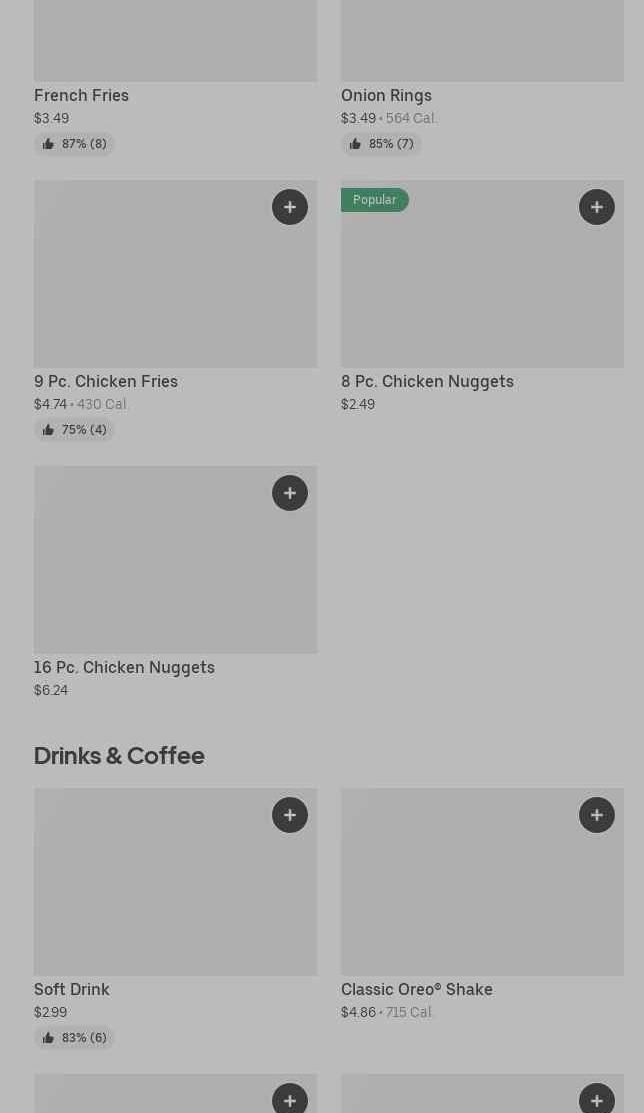Open 8 Pc. Chicken Nuggets details
This screenshot has width=644, height=1113.
[x=427, y=381]
